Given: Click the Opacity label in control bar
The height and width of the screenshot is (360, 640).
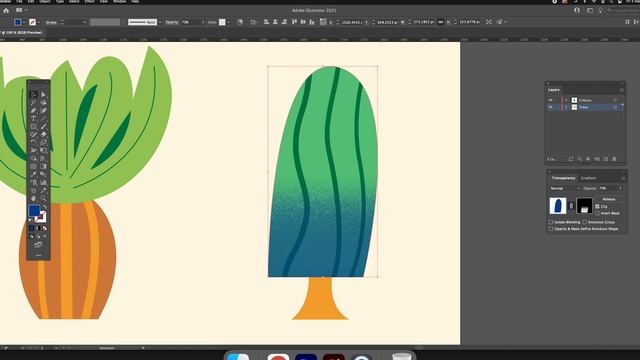Looking at the screenshot, I should 172,22.
